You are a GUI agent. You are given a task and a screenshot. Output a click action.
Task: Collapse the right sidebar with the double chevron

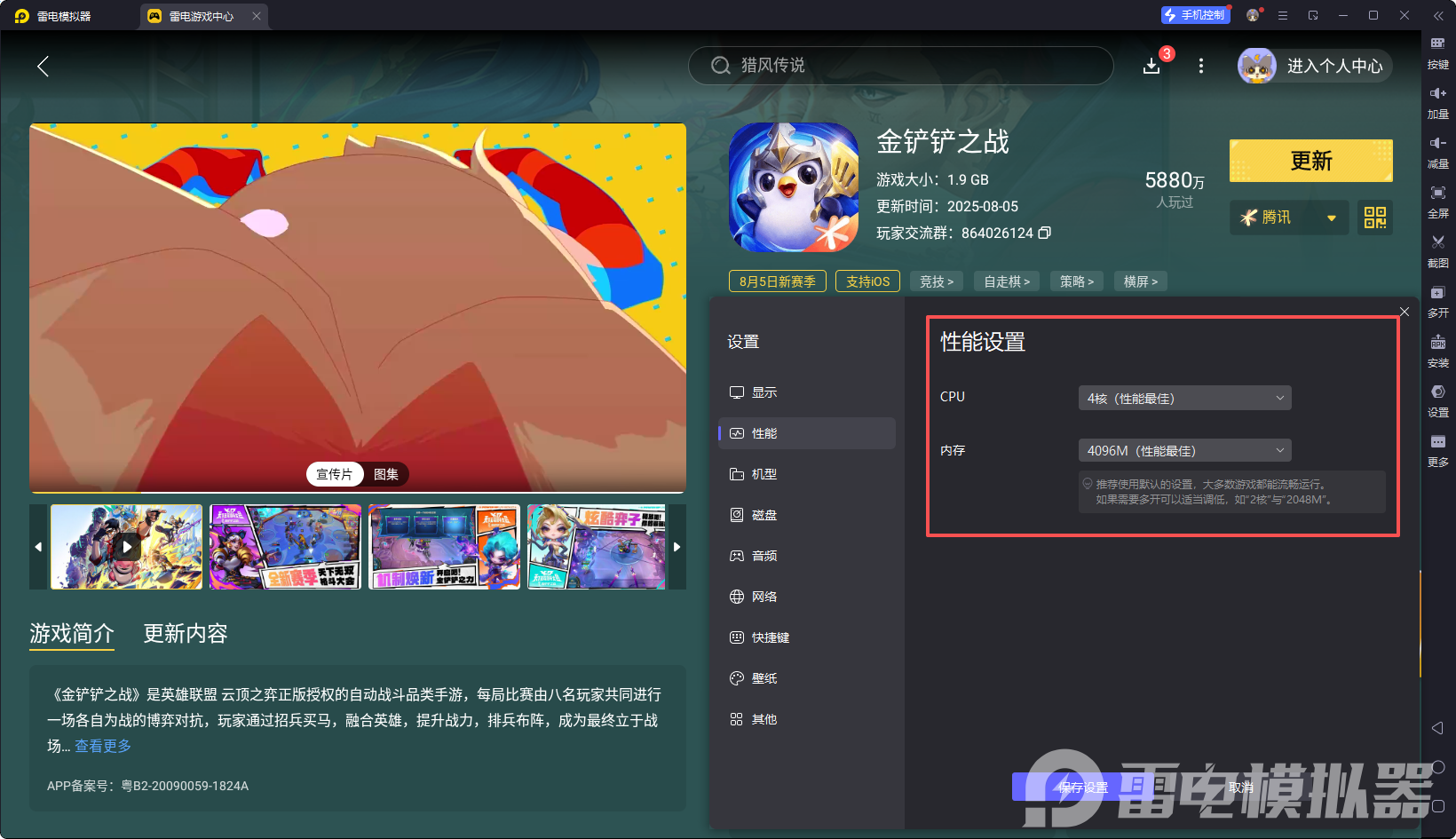coord(1438,15)
